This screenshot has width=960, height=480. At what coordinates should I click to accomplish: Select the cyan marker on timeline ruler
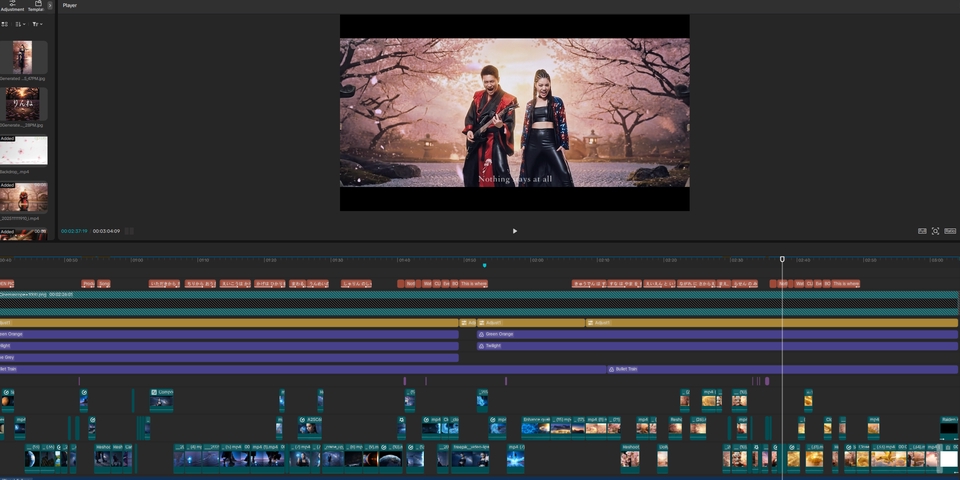pyautogui.click(x=485, y=265)
